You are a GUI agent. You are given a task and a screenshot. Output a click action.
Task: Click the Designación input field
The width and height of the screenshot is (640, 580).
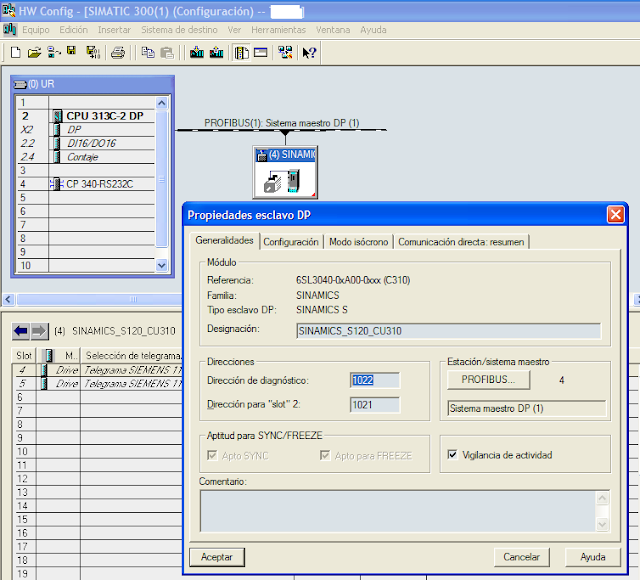(x=449, y=331)
